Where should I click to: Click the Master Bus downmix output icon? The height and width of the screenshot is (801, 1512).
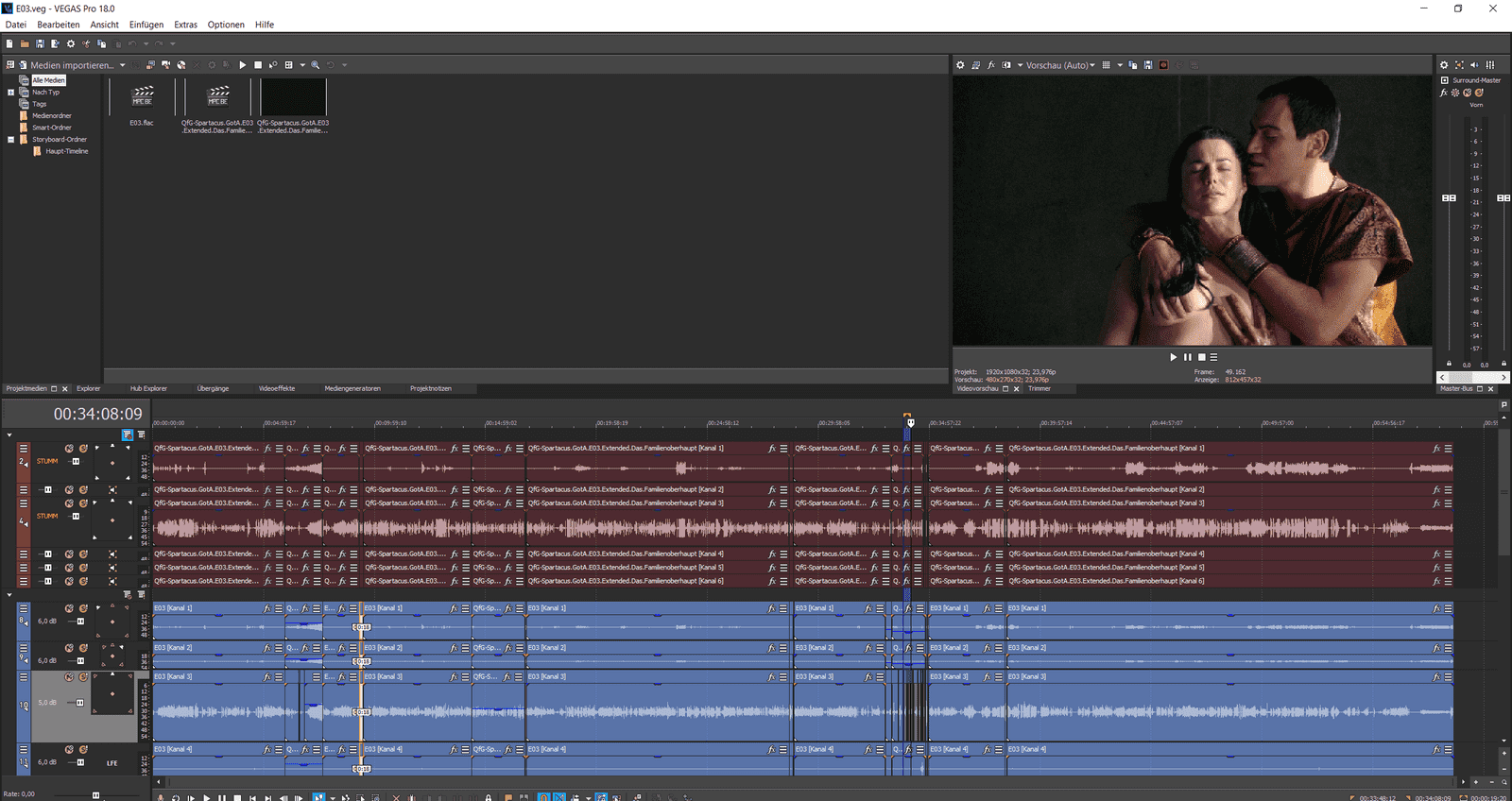click(1459, 65)
